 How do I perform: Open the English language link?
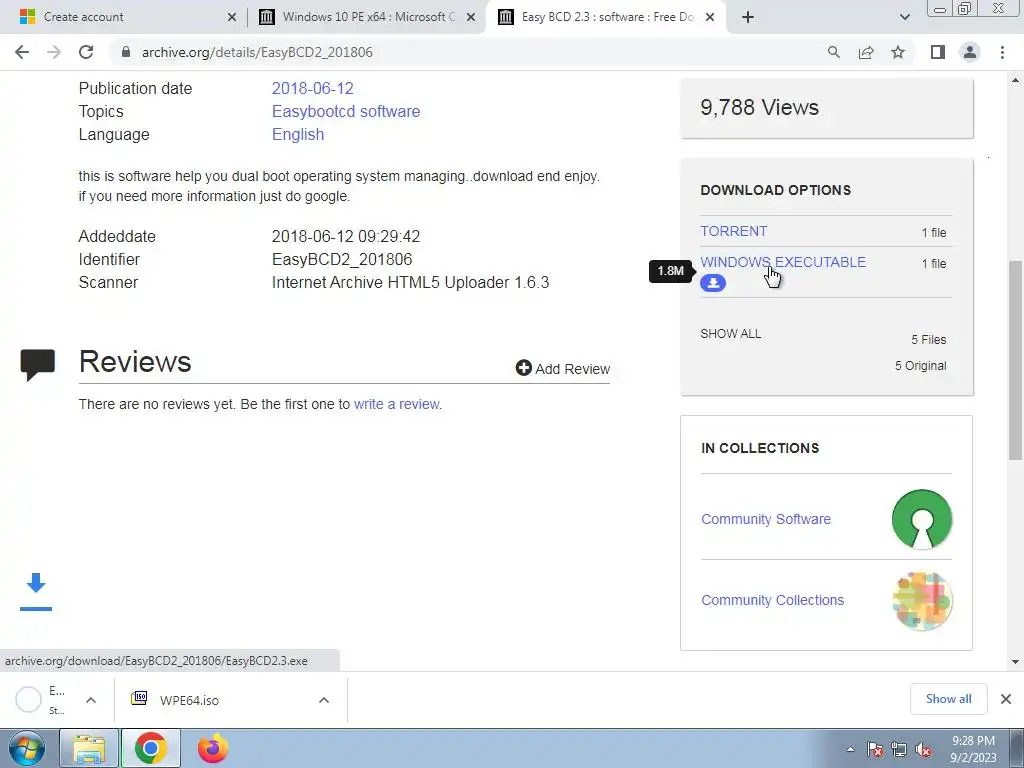[298, 135]
